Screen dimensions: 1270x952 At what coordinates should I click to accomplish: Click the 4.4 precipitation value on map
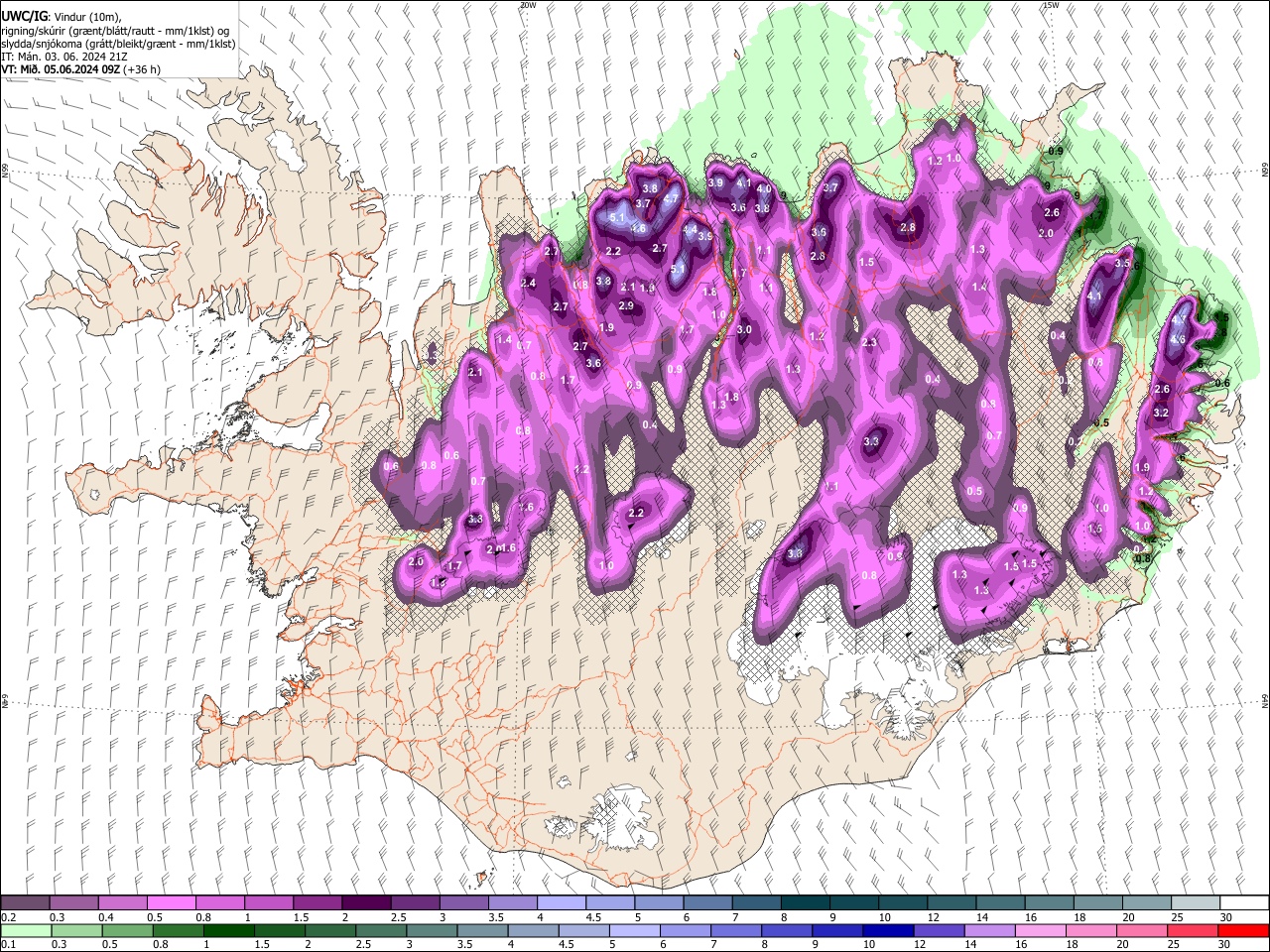[691, 228]
